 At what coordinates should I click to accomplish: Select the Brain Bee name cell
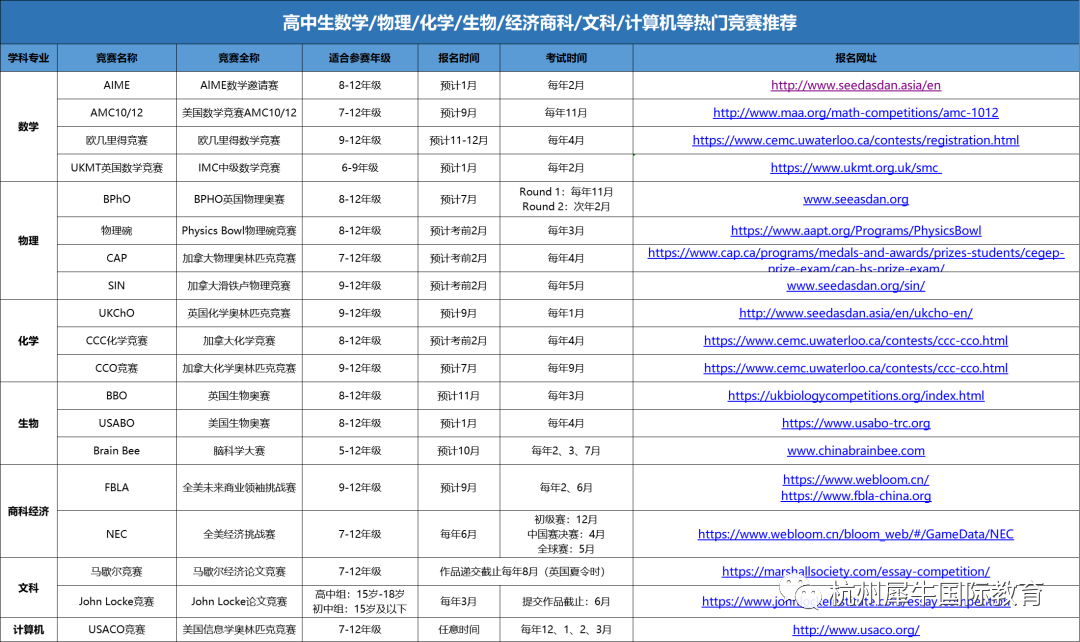click(x=116, y=451)
